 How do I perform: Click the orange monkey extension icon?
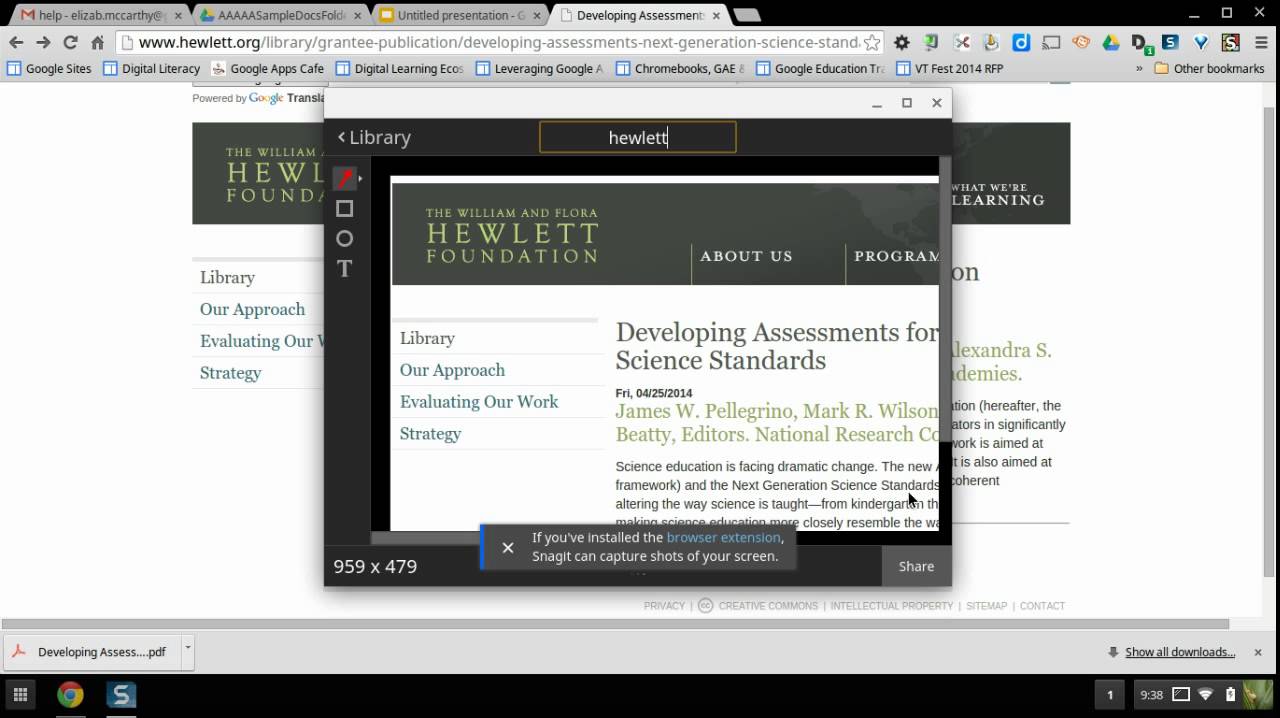[1081, 42]
